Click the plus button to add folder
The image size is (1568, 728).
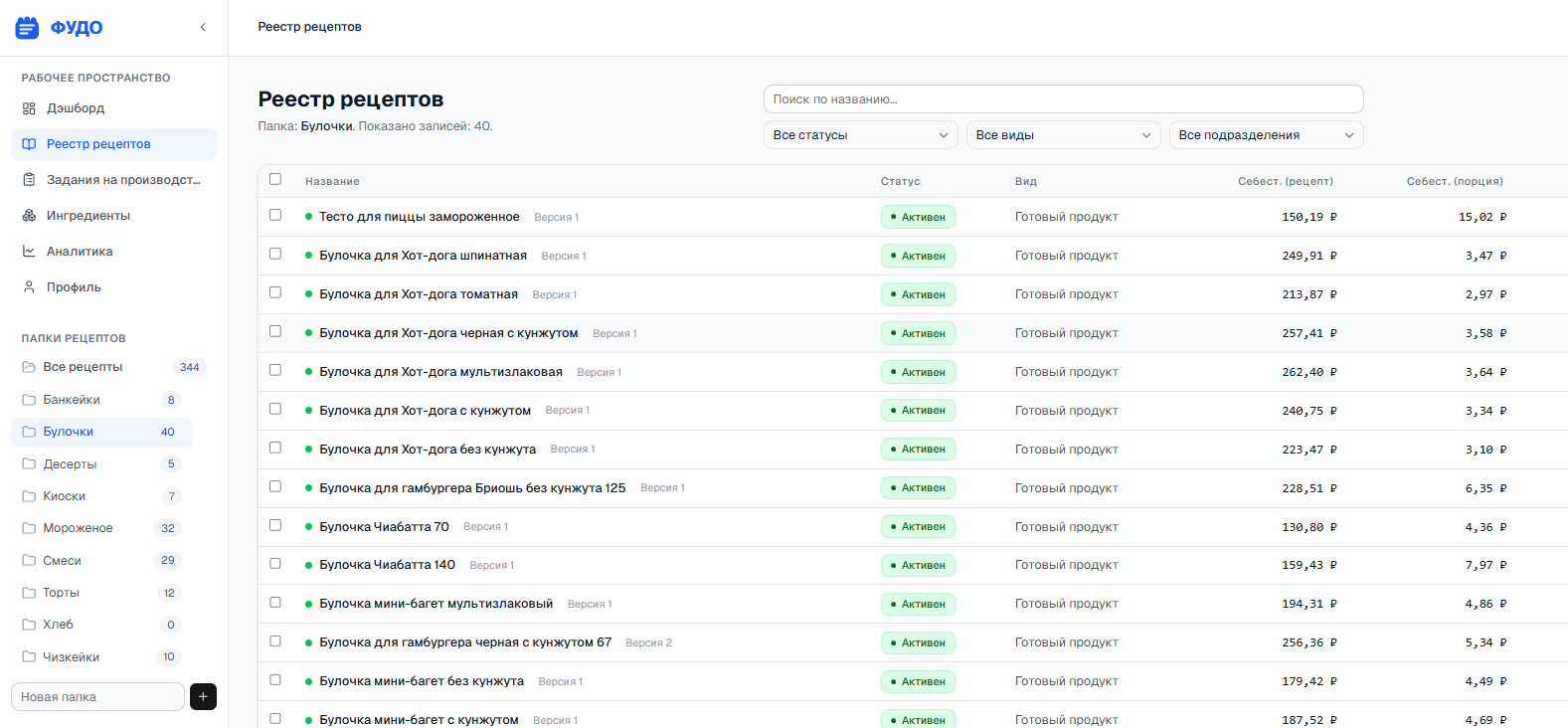pyautogui.click(x=203, y=697)
